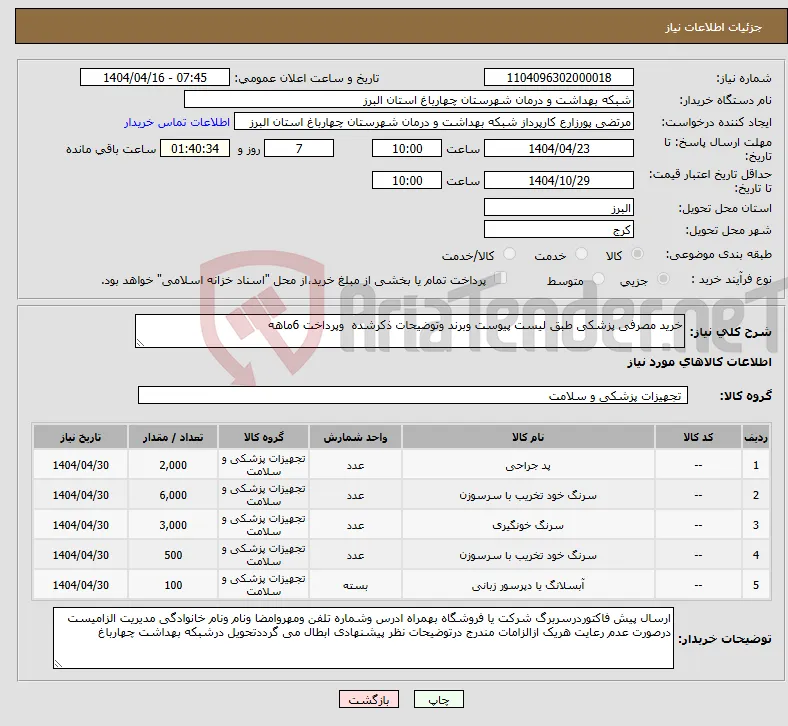Click the announcement date field 1404/04/16 - 07:45

(x=155, y=77)
